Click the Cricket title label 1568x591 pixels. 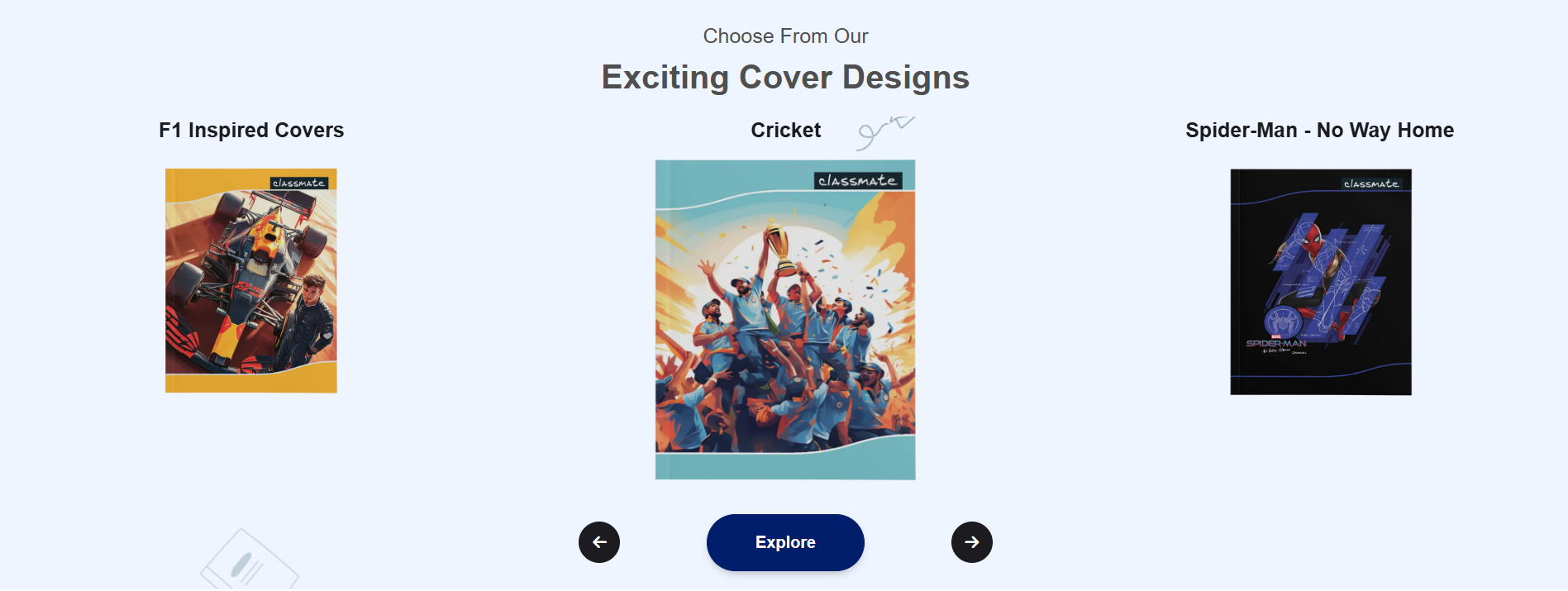tap(785, 131)
